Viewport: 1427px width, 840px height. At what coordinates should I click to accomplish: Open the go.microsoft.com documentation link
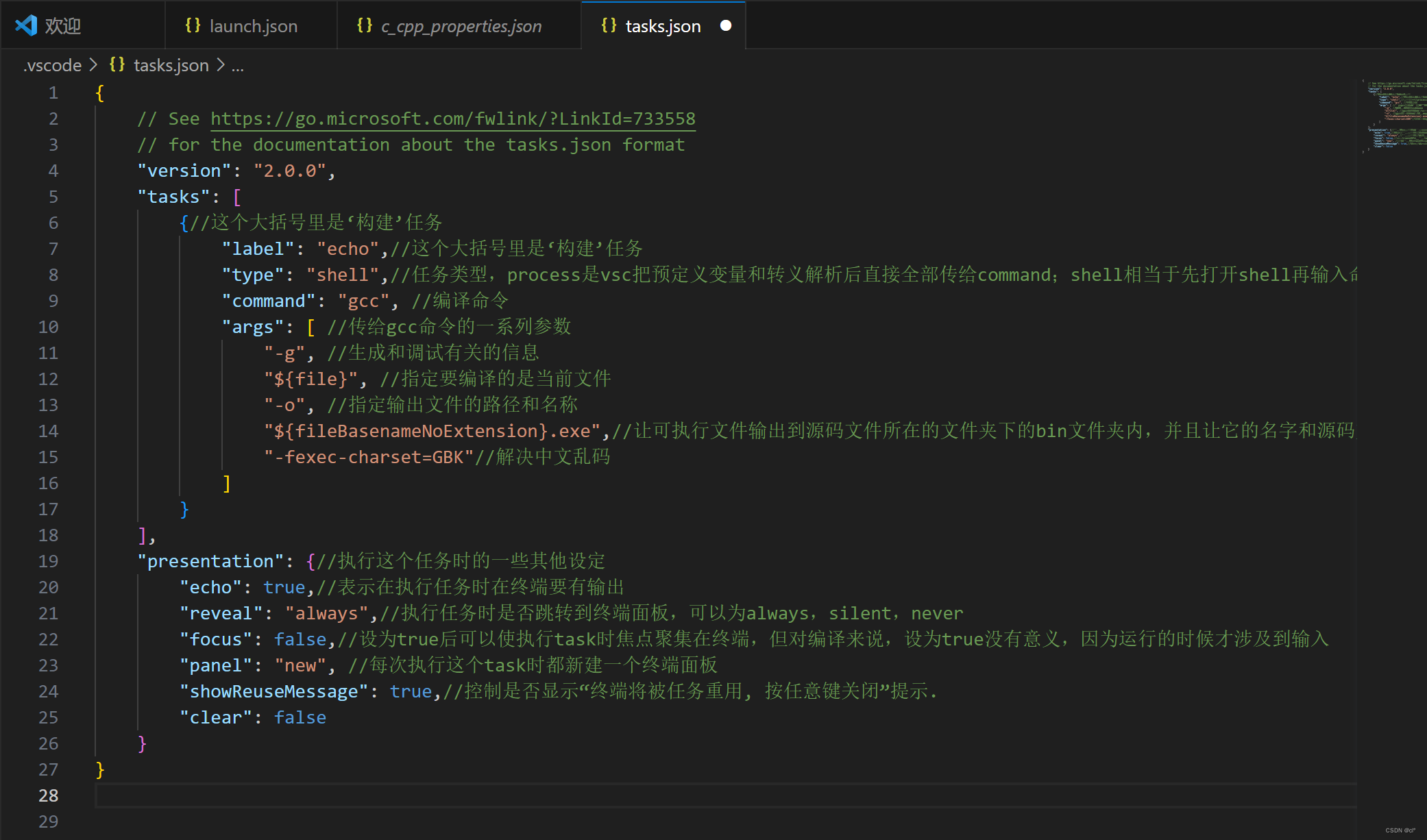point(452,119)
